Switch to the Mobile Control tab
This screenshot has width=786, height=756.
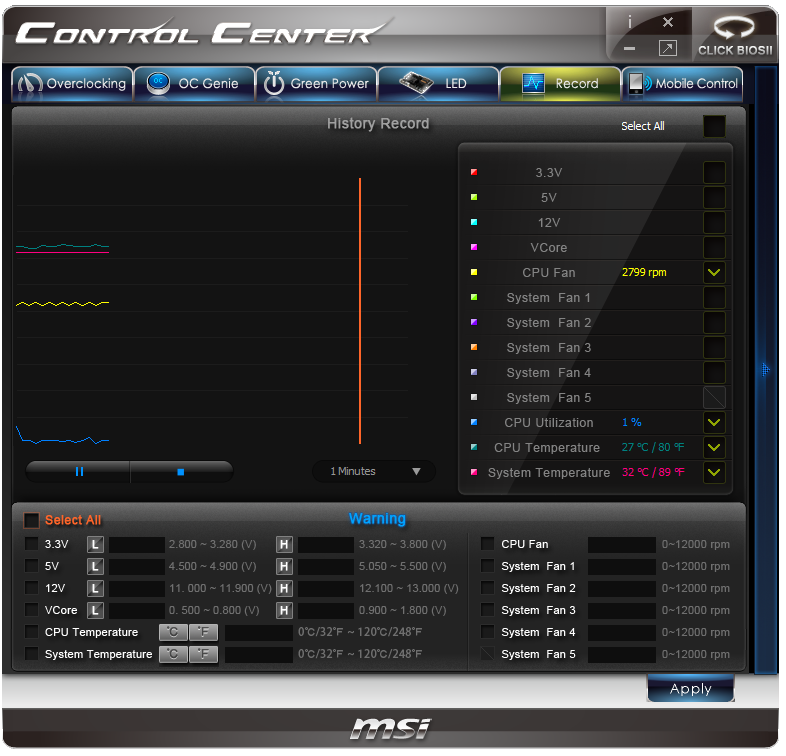coord(682,84)
